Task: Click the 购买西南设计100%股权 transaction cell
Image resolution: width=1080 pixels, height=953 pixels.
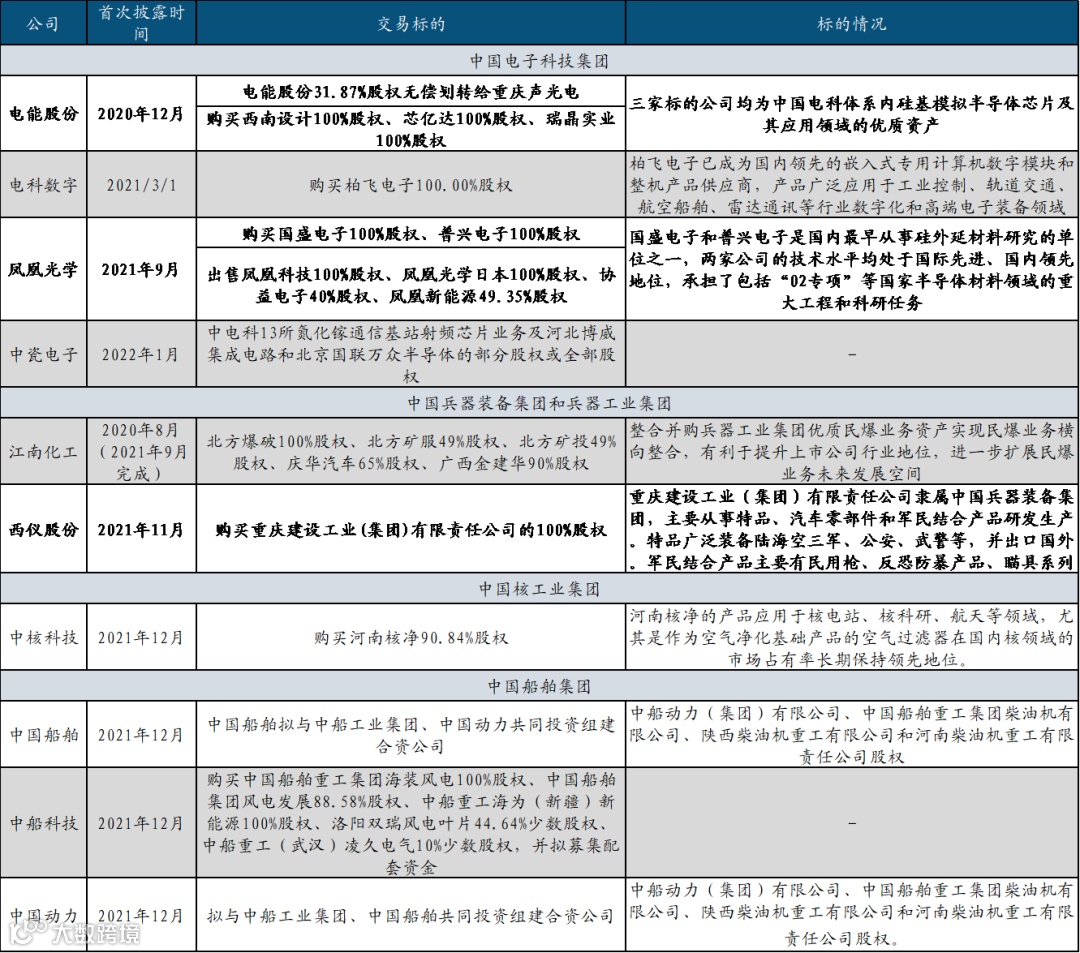Action: (x=411, y=129)
